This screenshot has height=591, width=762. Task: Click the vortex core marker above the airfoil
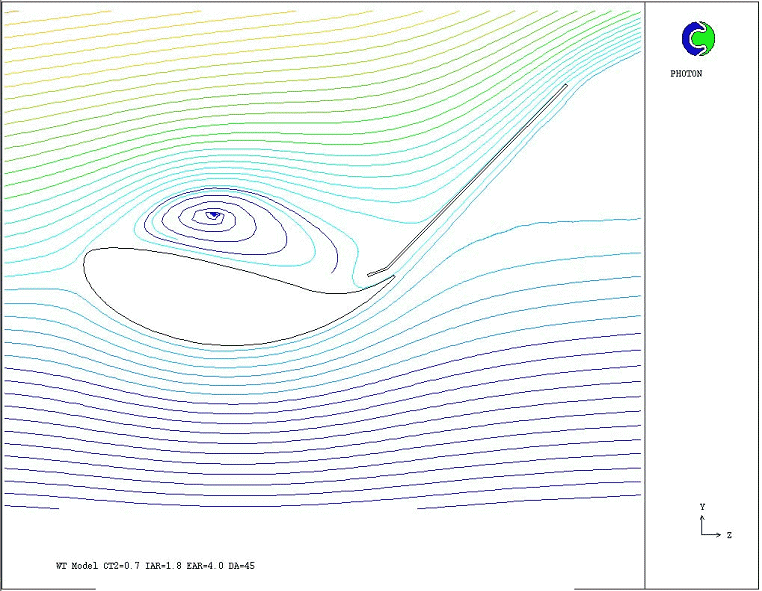[211, 214]
